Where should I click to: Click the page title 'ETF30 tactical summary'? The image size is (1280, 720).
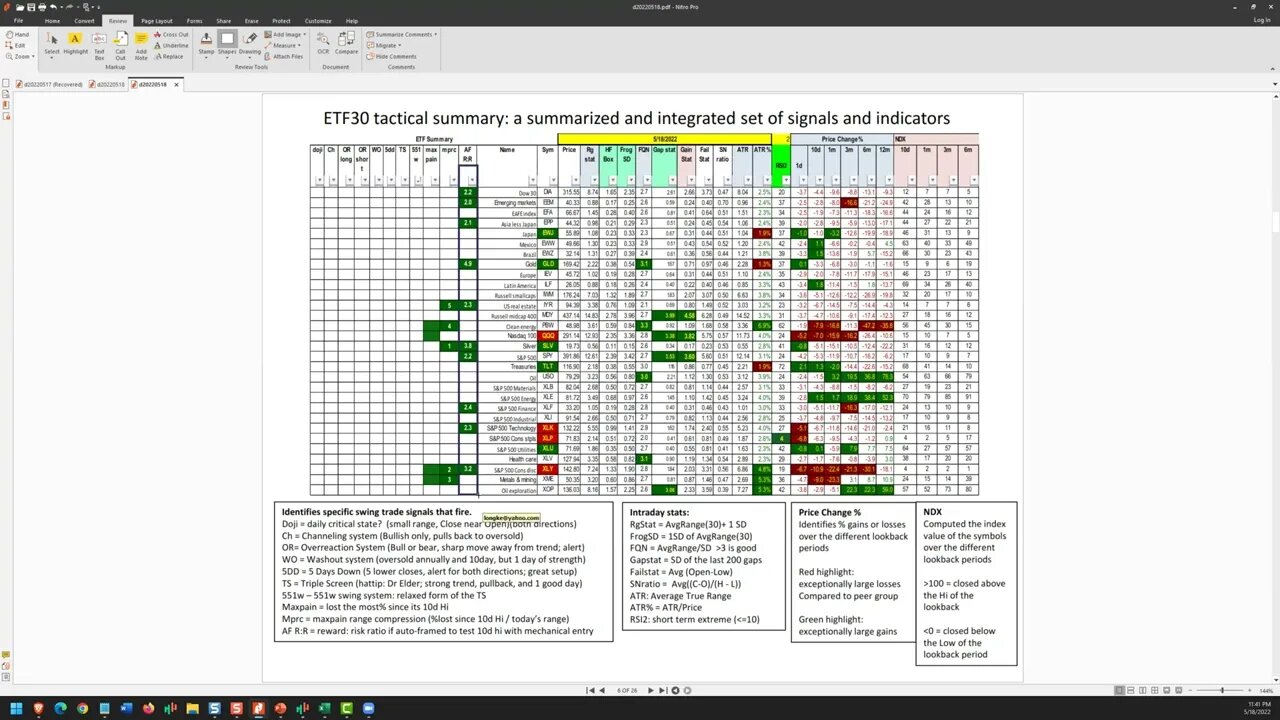point(414,118)
